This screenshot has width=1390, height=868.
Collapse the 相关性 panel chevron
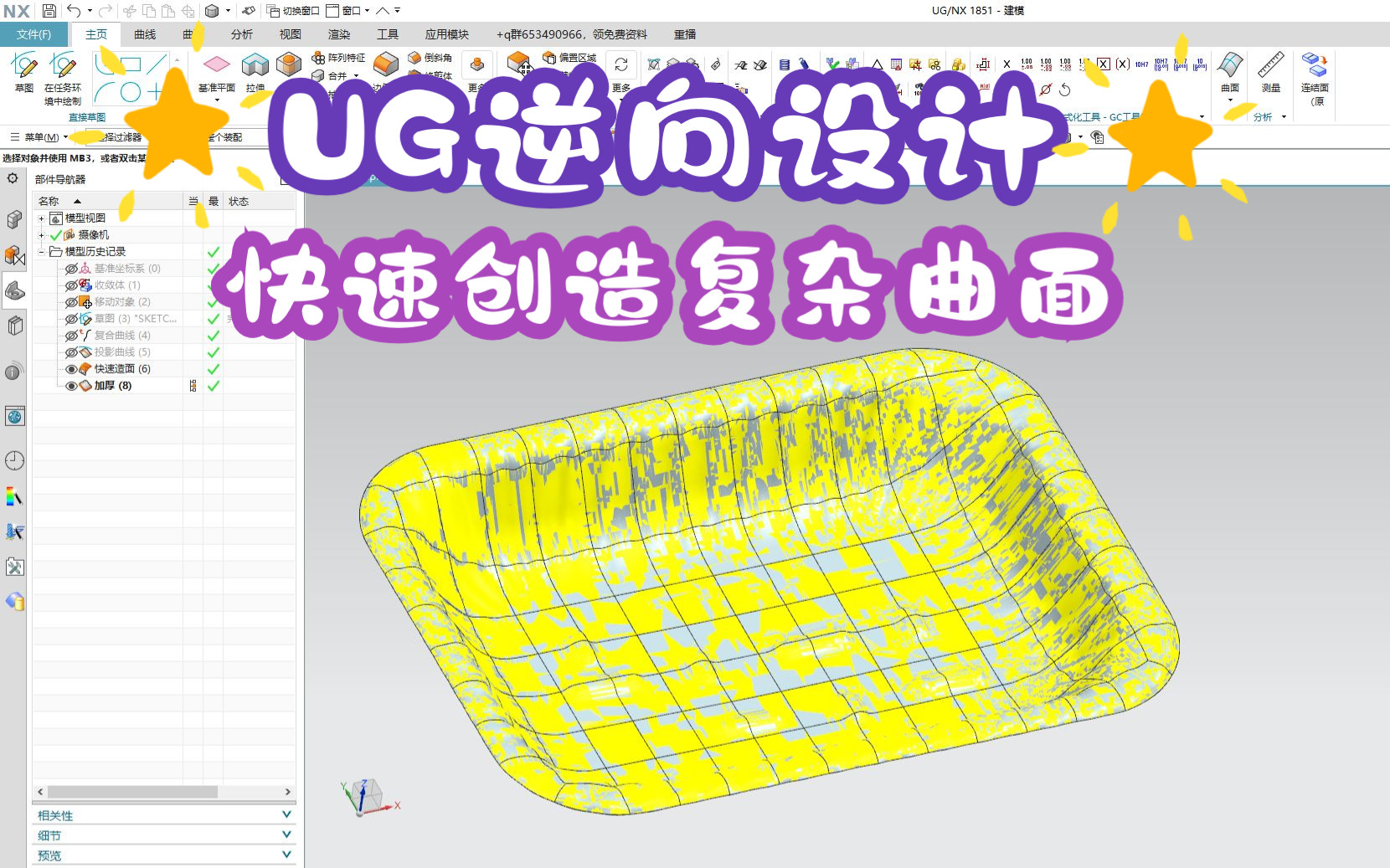coord(286,814)
